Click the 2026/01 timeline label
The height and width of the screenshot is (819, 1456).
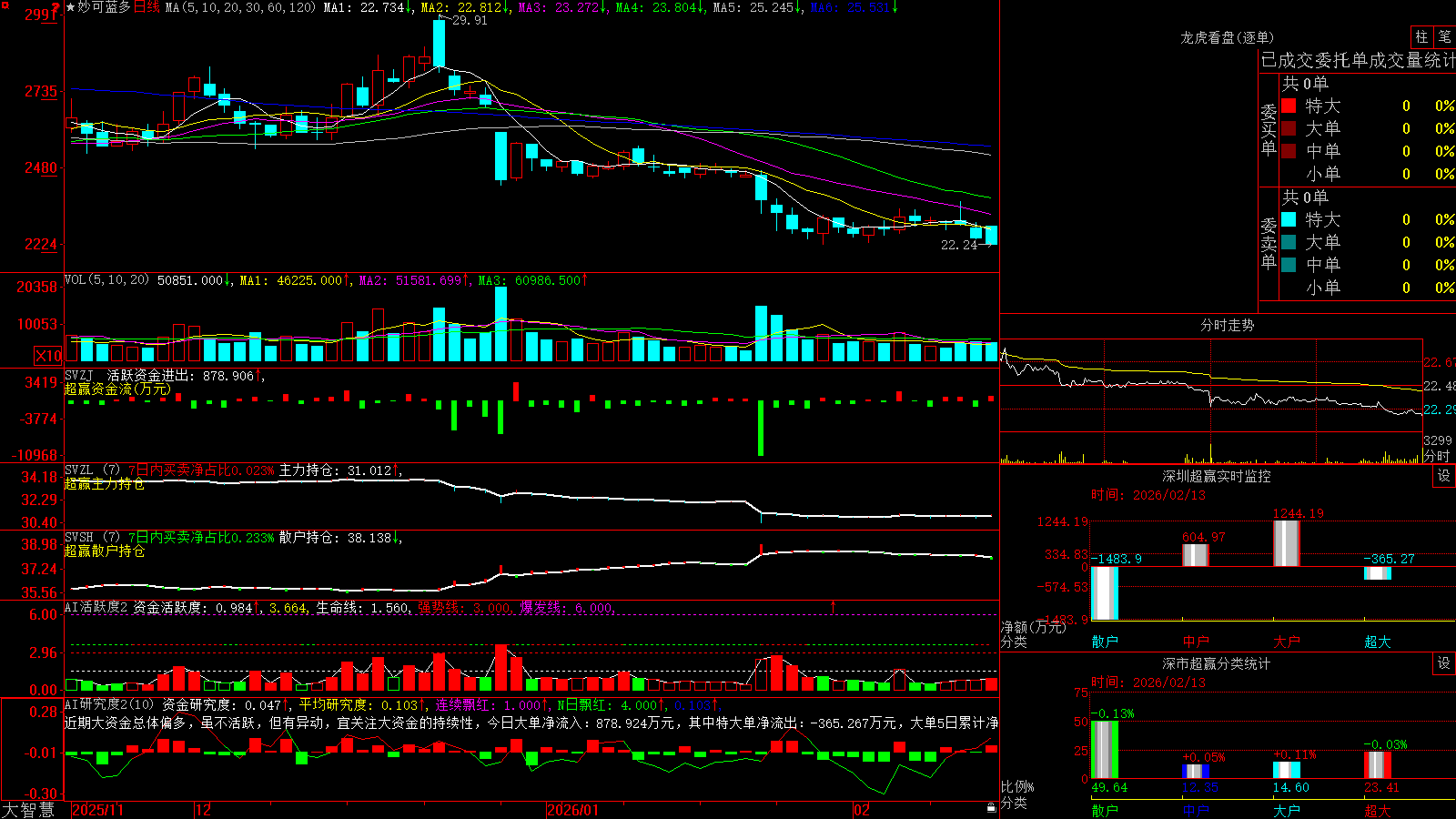click(573, 810)
